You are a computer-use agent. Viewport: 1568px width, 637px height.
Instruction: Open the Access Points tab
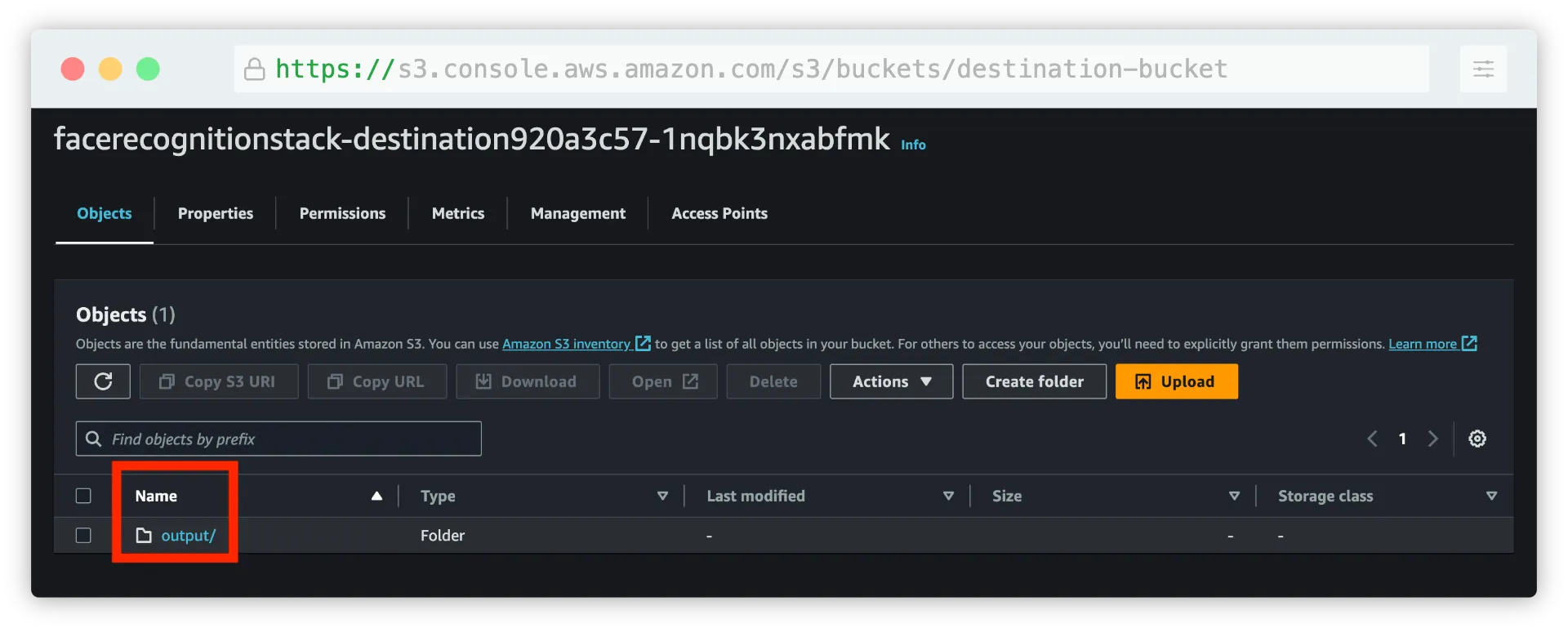click(x=719, y=213)
